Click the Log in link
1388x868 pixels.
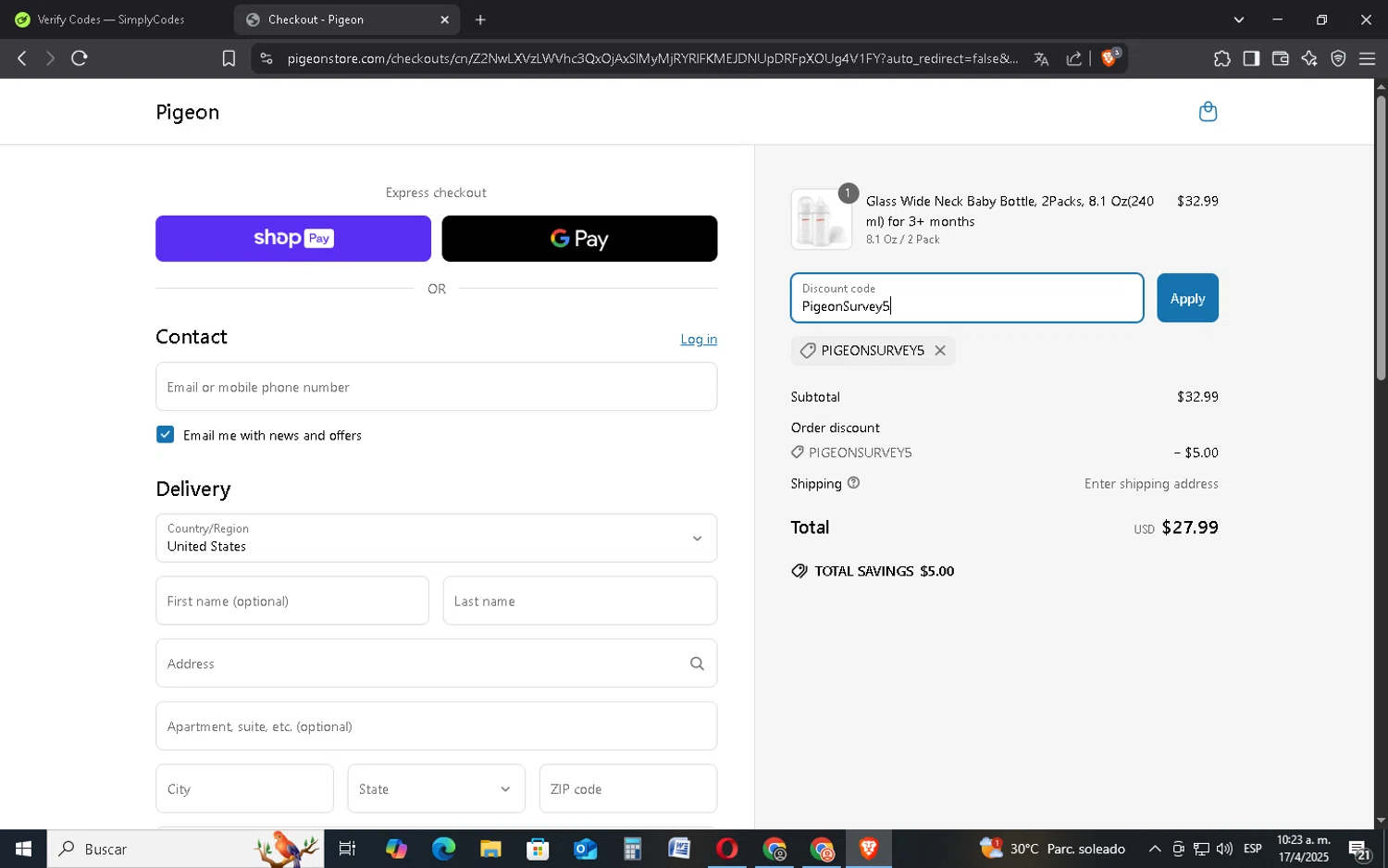click(x=699, y=340)
